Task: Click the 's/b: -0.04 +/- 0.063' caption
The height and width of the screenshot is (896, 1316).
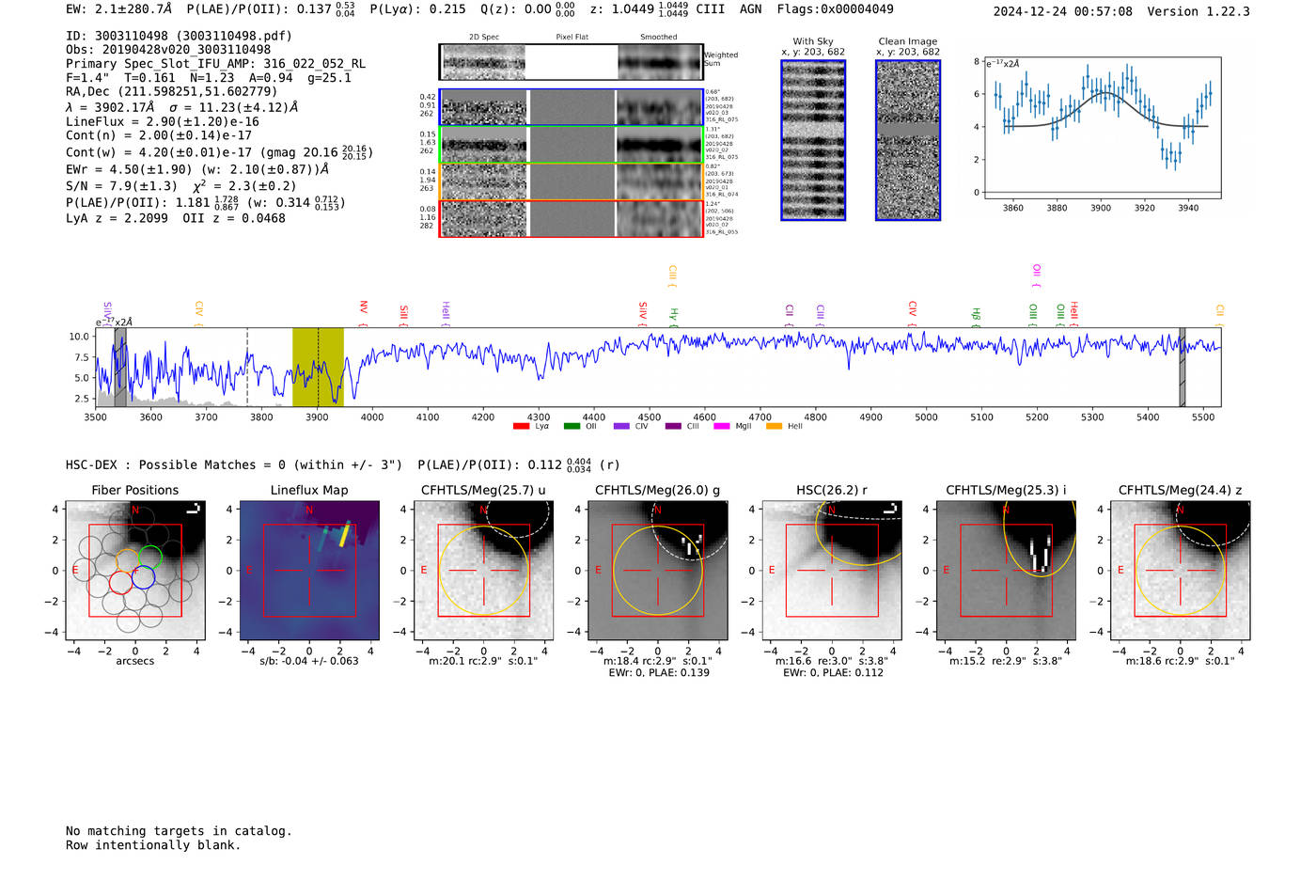Action: [309, 661]
